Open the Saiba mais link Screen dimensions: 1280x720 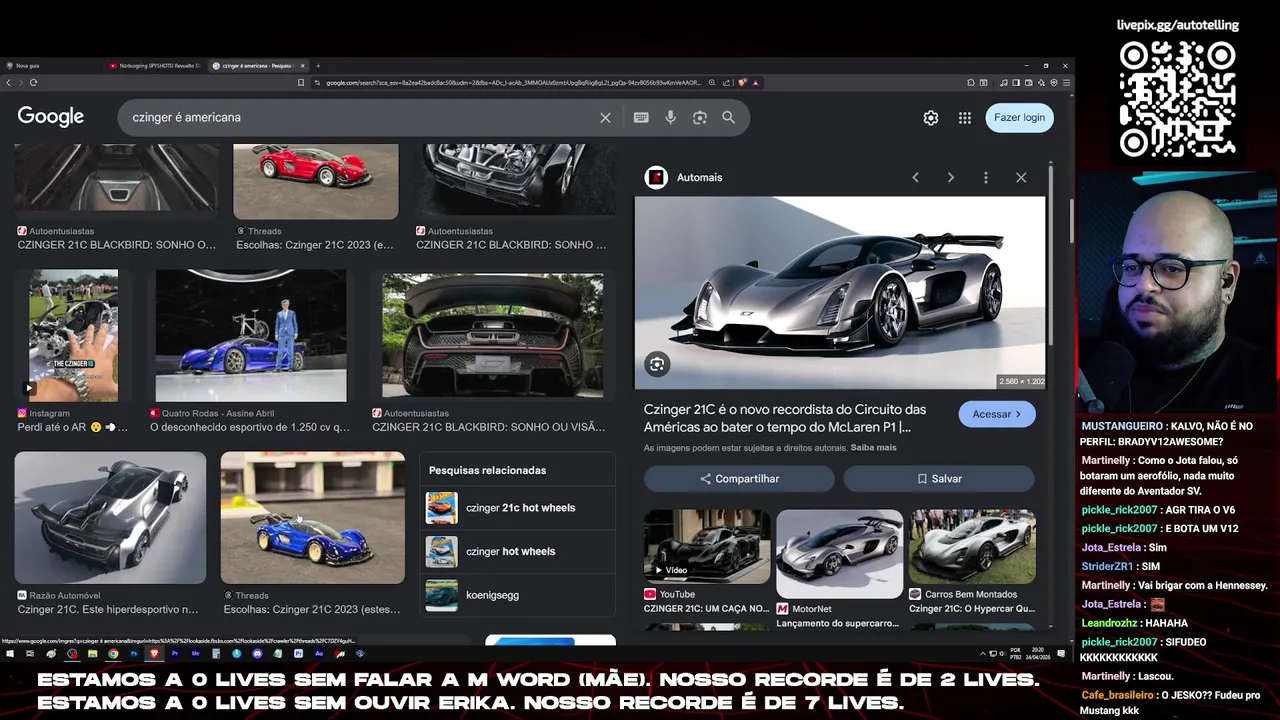pos(873,448)
